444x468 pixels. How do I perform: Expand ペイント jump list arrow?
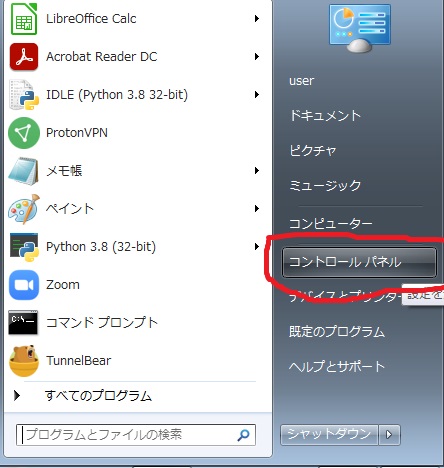pyautogui.click(x=257, y=209)
